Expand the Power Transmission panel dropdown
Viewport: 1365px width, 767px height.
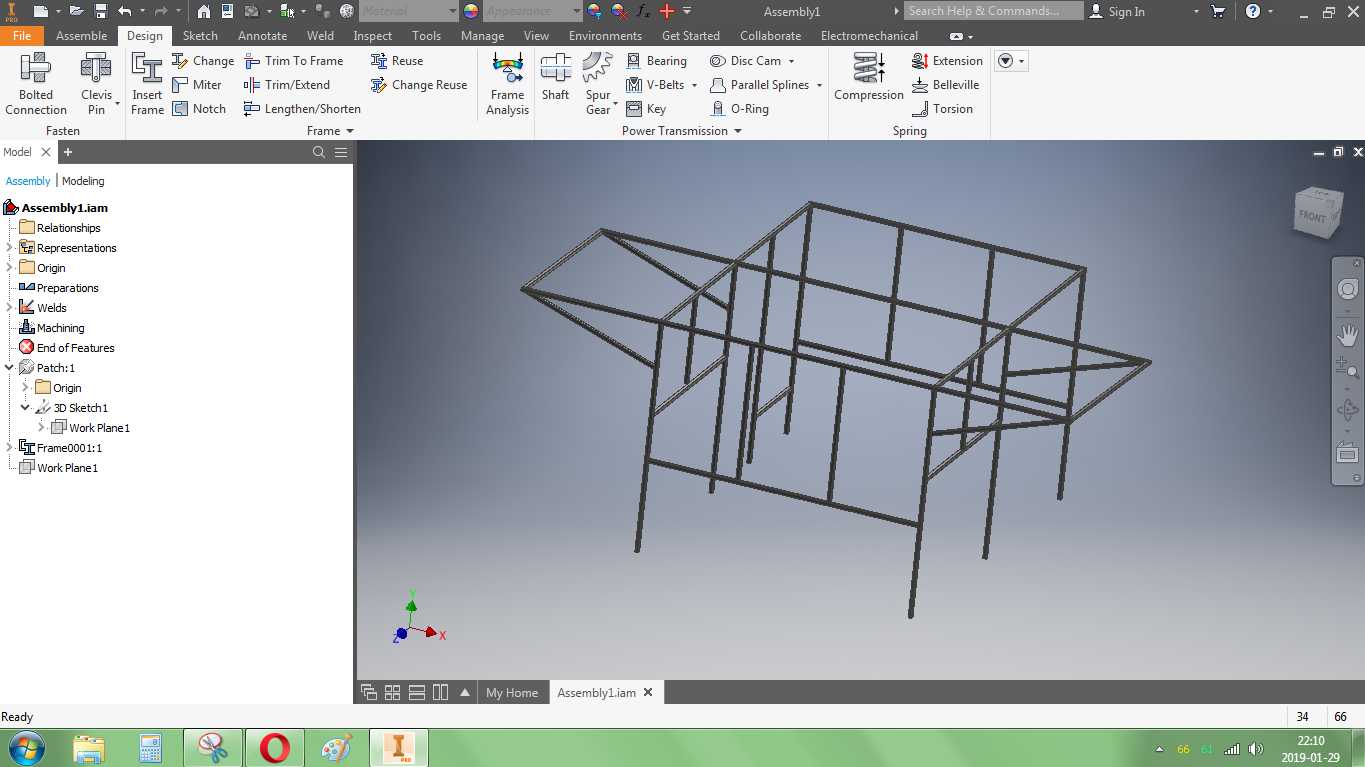pyautogui.click(x=738, y=131)
